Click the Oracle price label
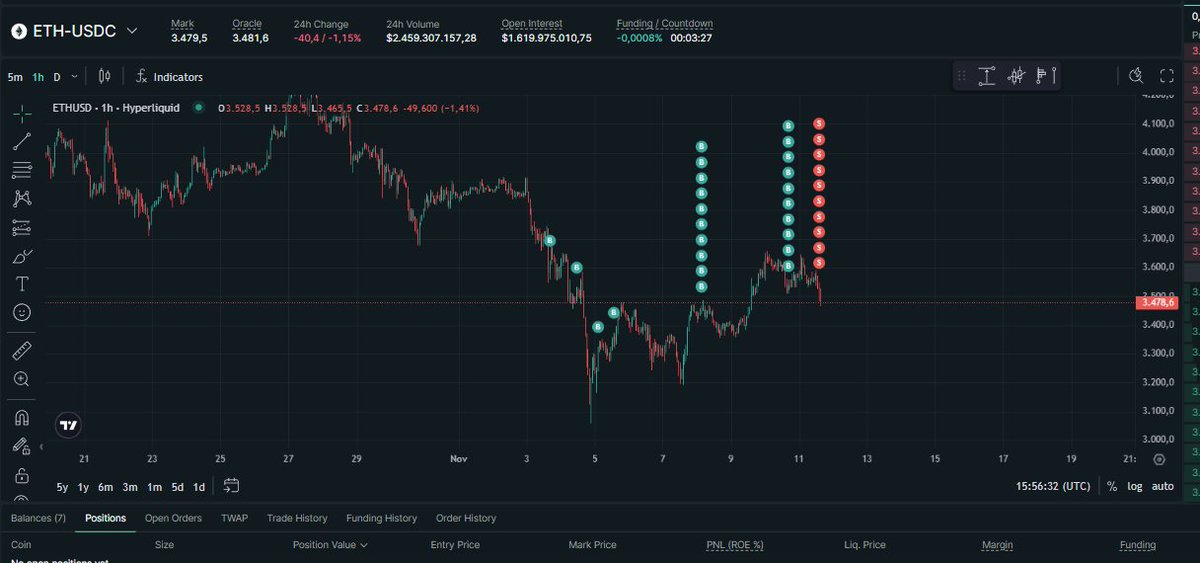This screenshot has width=1200, height=563. (247, 23)
